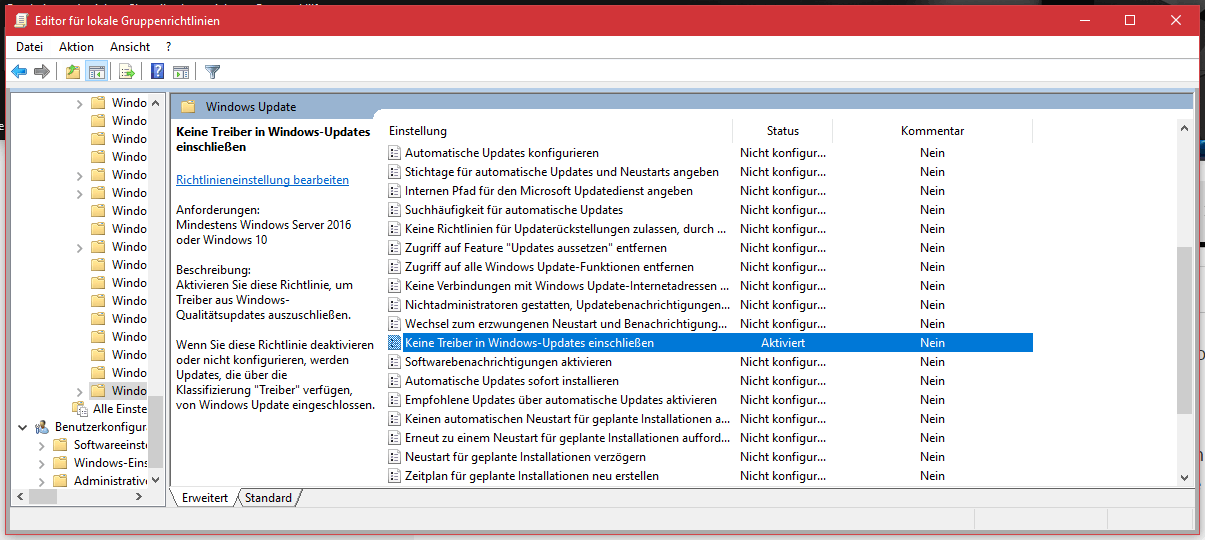Click the down arrow of the tree scrollbar

pyautogui.click(x=155, y=480)
